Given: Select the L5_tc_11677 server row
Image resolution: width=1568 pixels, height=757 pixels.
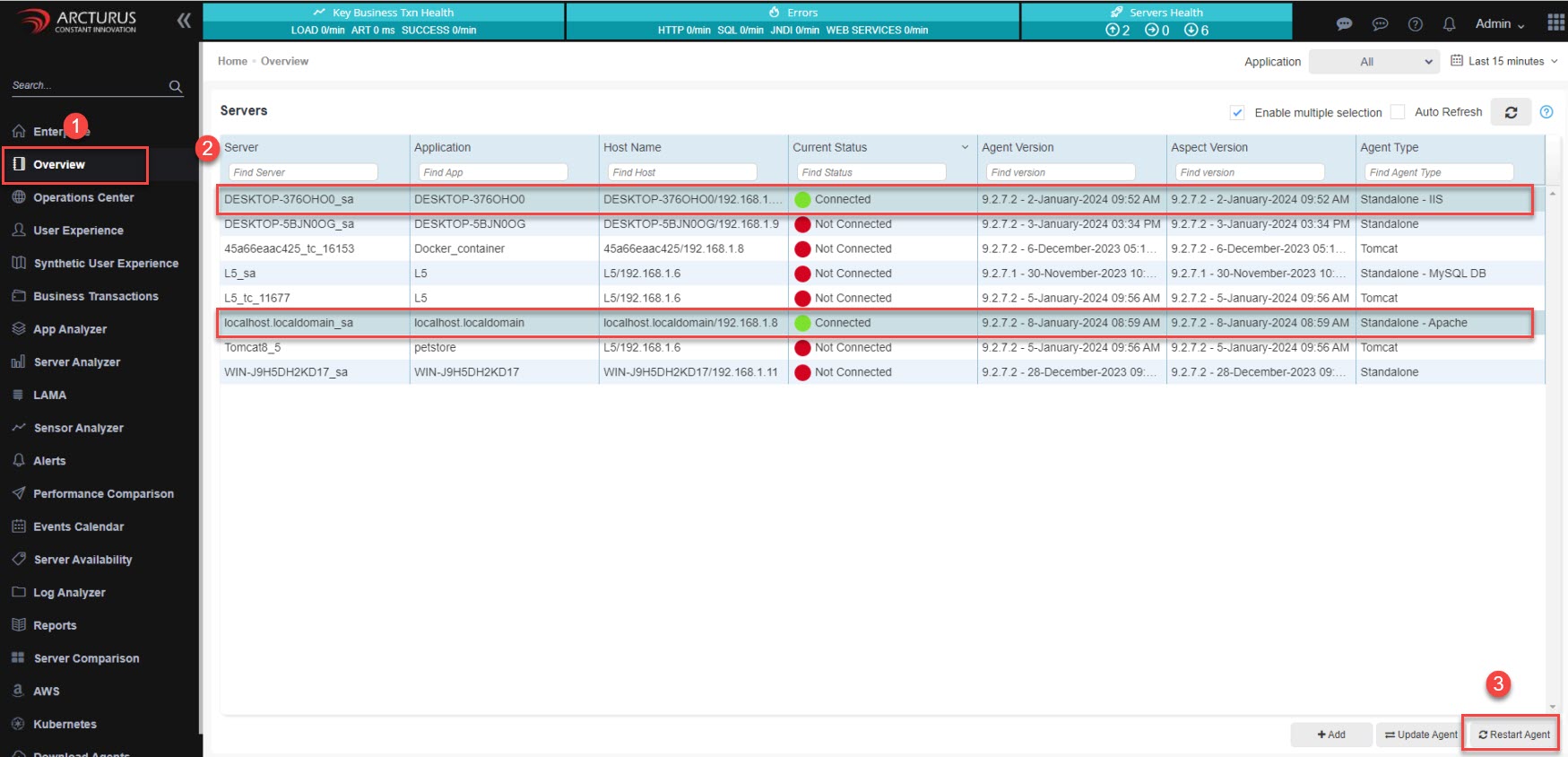Looking at the screenshot, I should [x=882, y=299].
